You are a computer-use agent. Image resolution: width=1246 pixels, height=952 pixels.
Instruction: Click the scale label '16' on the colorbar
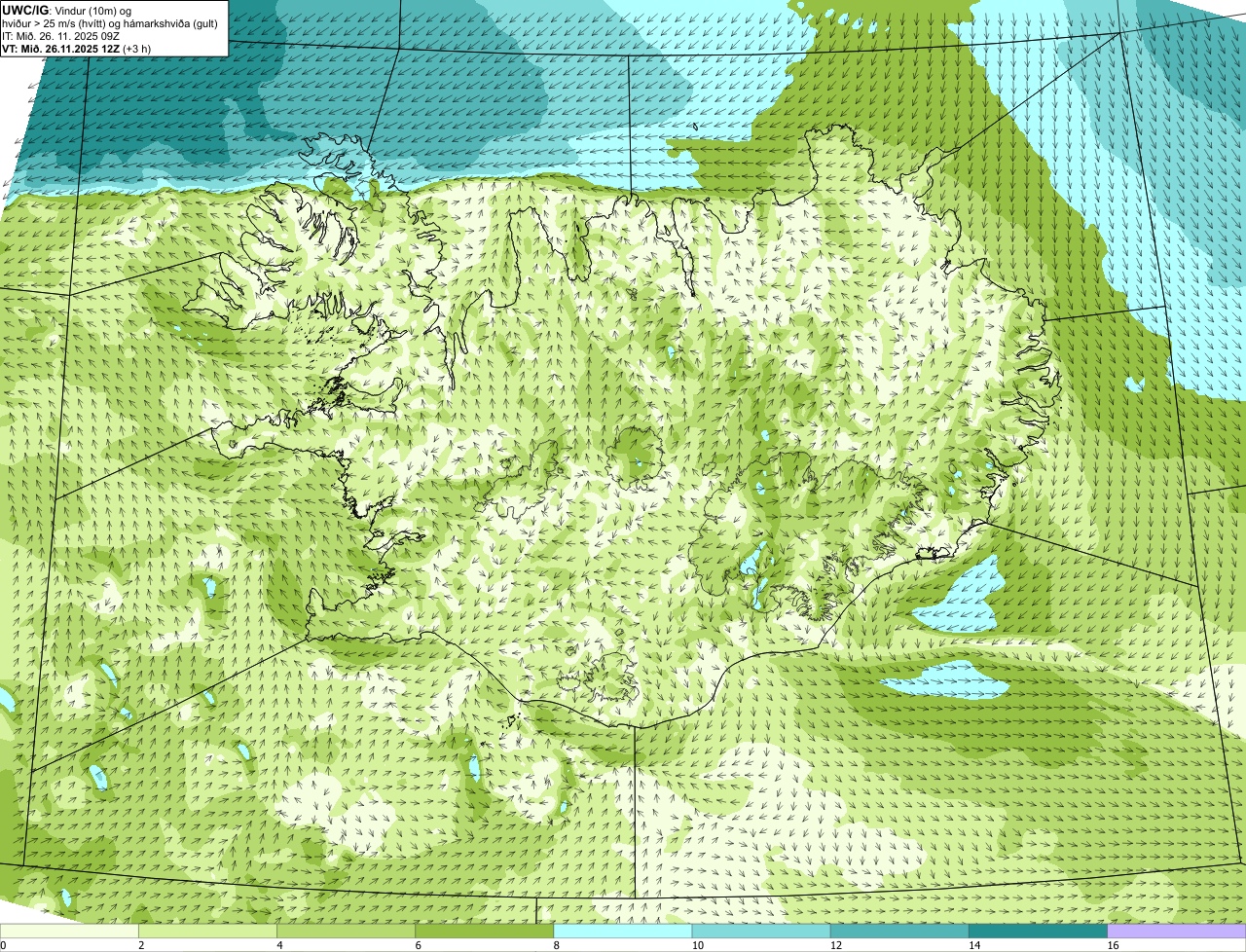point(1113,945)
